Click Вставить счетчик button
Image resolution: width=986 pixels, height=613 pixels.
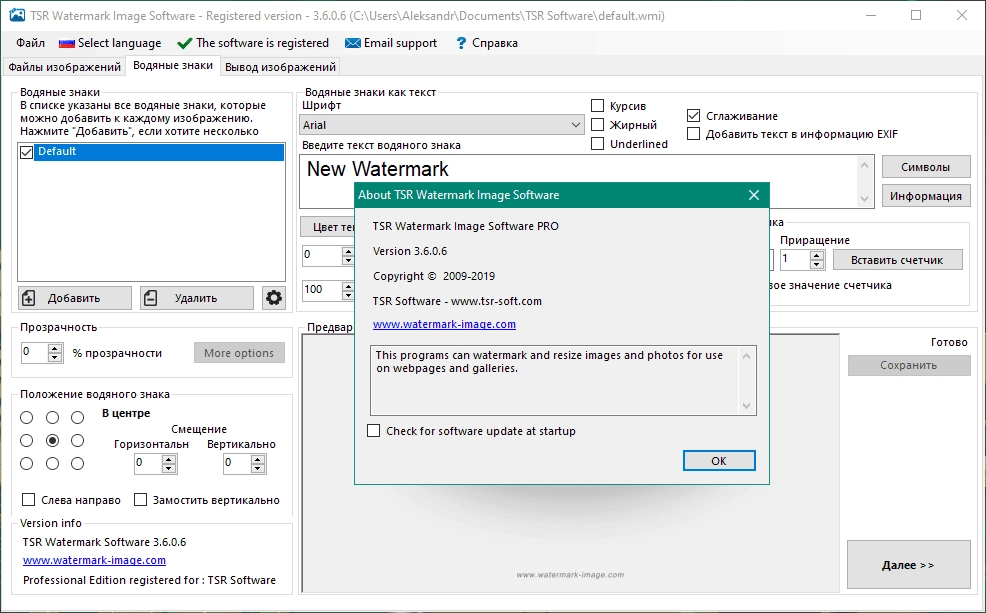pyautogui.click(x=897, y=260)
